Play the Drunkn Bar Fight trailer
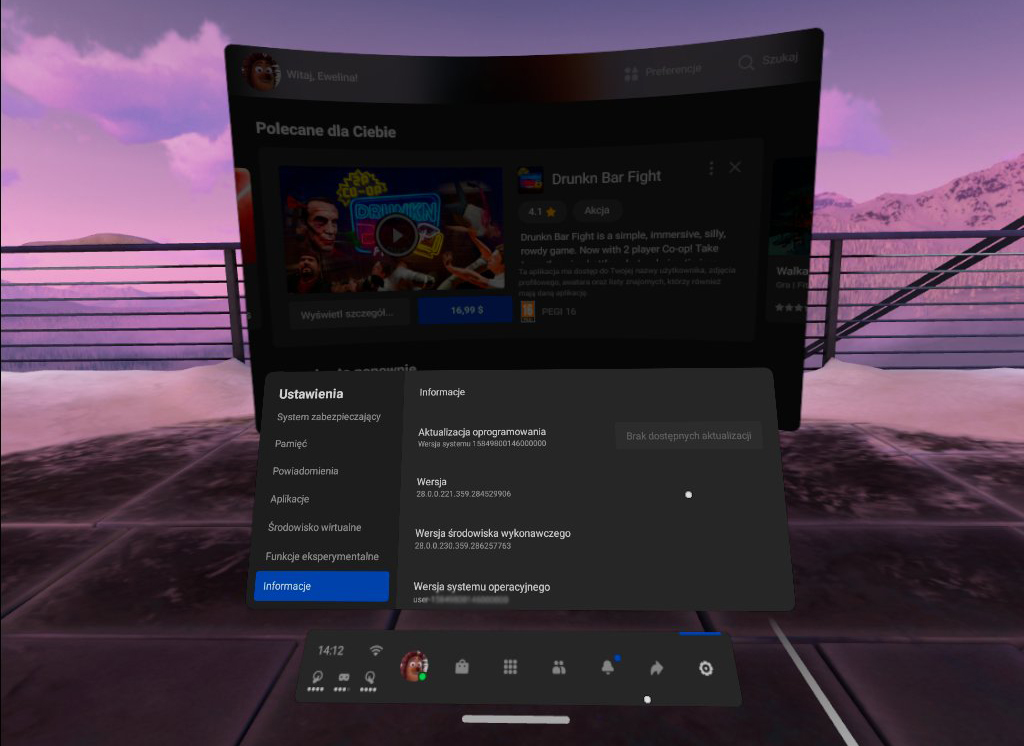The height and width of the screenshot is (746, 1024). 397,236
